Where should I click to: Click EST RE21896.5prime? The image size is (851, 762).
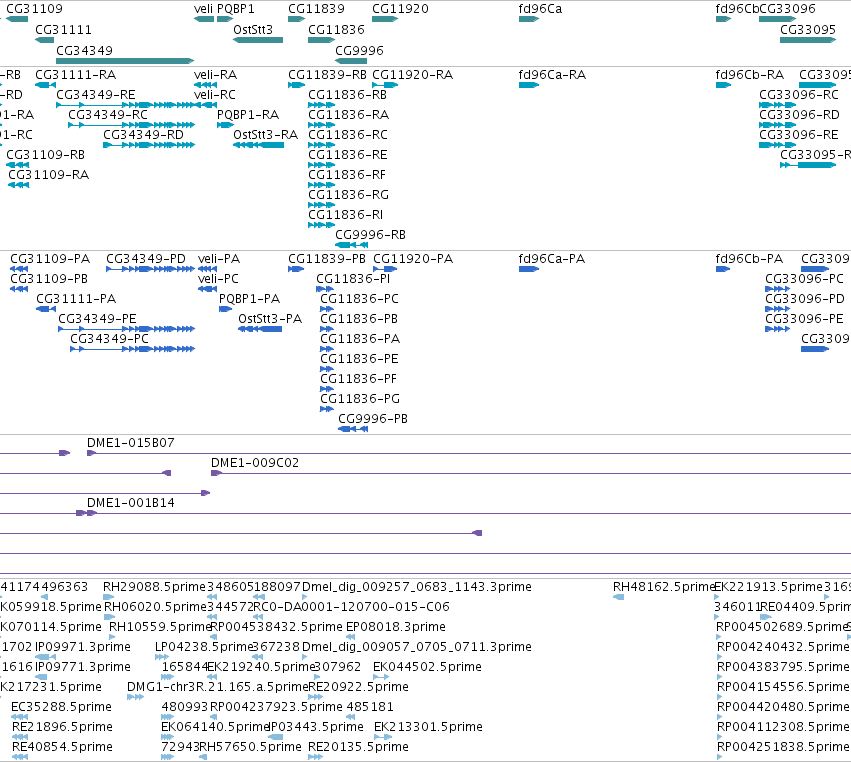click(x=62, y=726)
